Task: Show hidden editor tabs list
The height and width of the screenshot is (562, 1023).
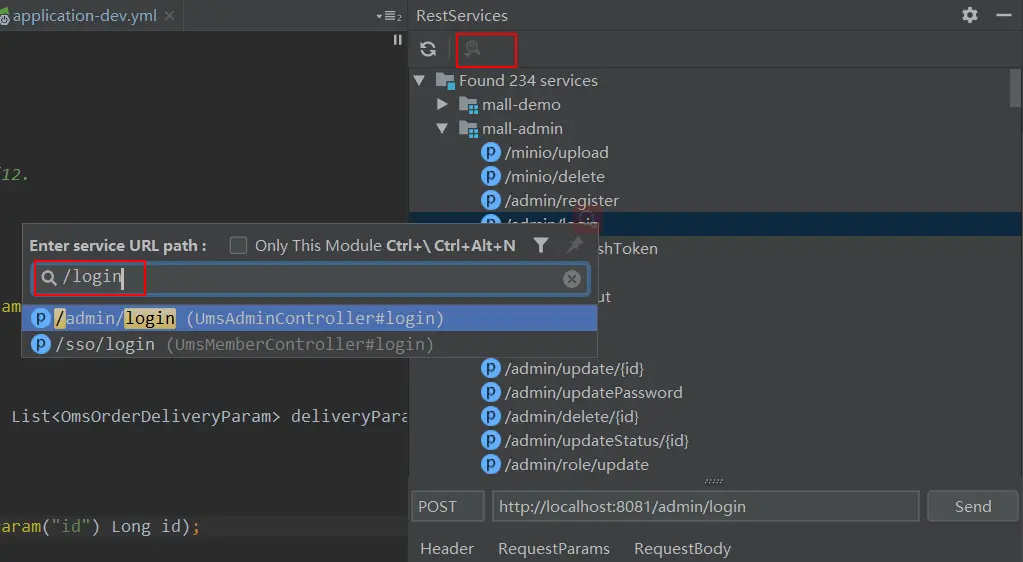Action: pos(389,16)
